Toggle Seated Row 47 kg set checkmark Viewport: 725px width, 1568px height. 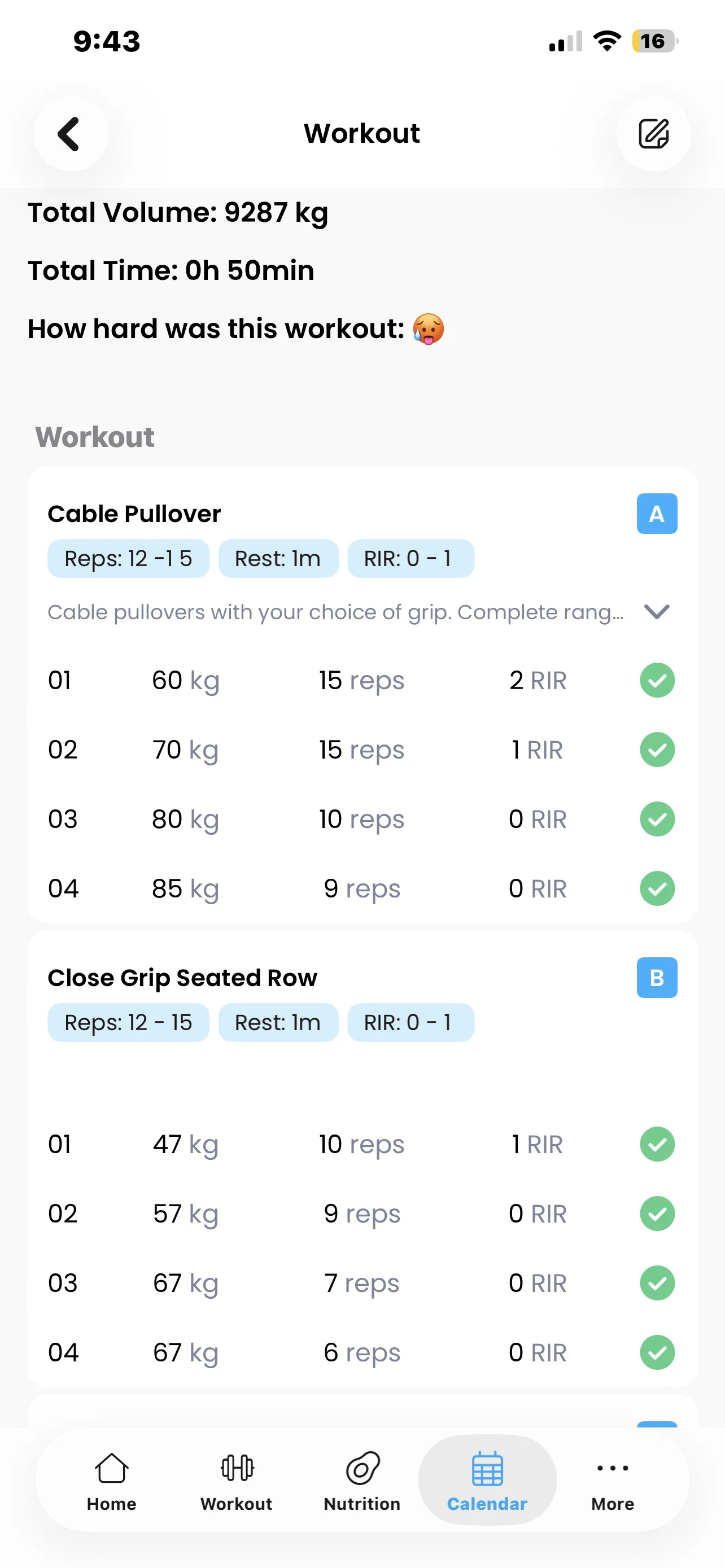657,1144
